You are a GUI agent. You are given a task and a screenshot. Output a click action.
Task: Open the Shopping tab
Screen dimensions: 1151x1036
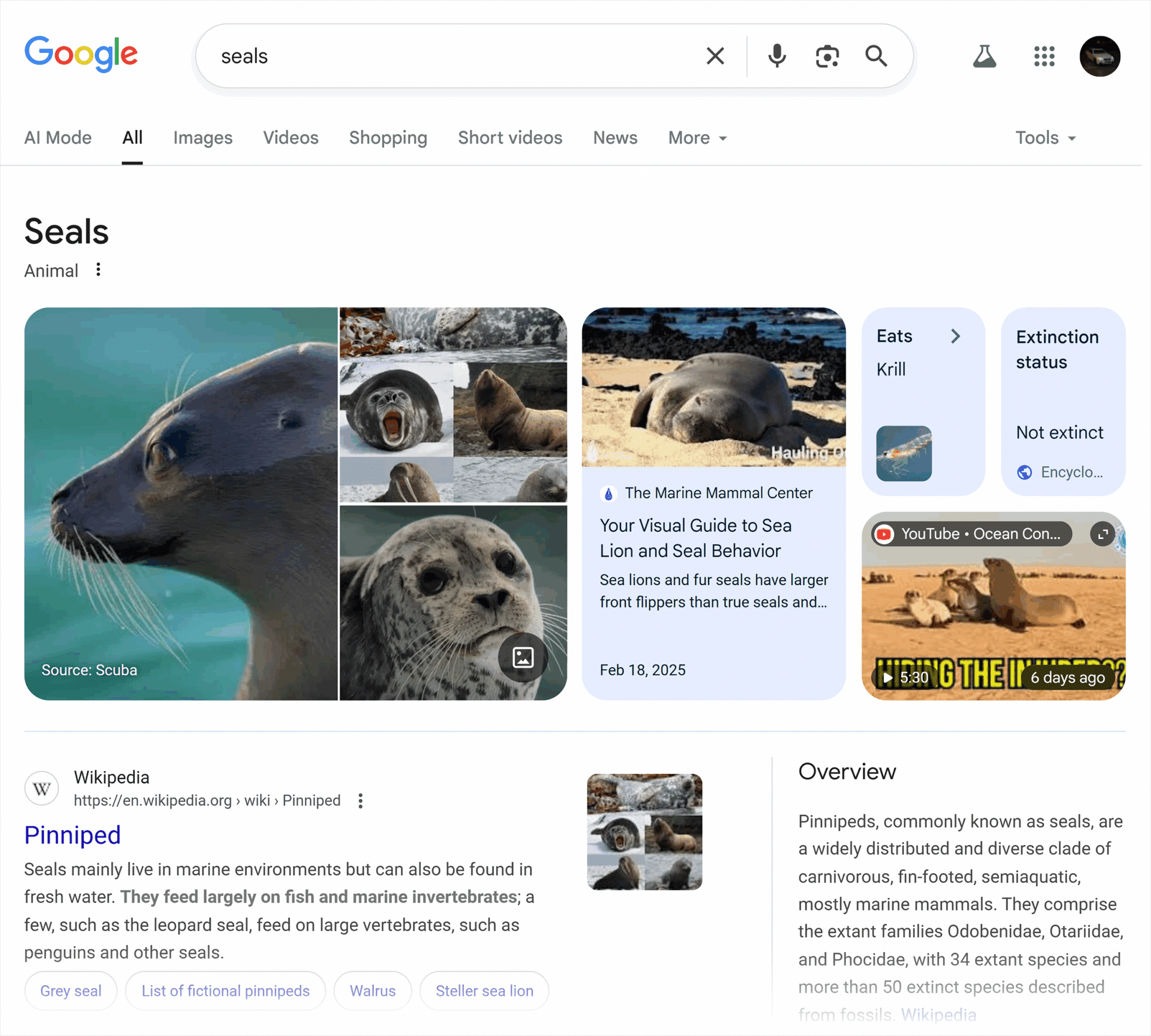[388, 138]
